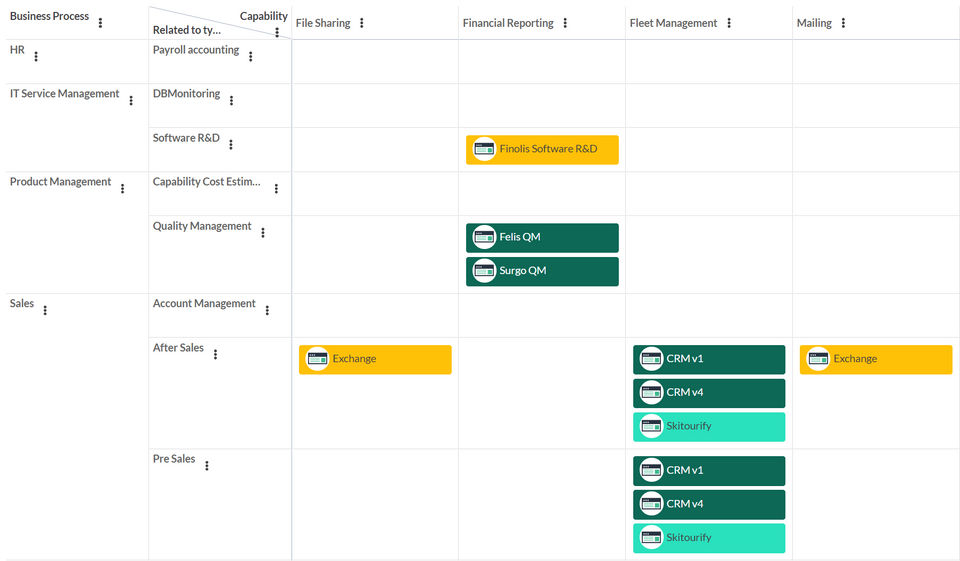Image resolution: width=960 pixels, height=561 pixels.
Task: Expand Financial Reporting column options menu
Action: pyautogui.click(x=565, y=23)
